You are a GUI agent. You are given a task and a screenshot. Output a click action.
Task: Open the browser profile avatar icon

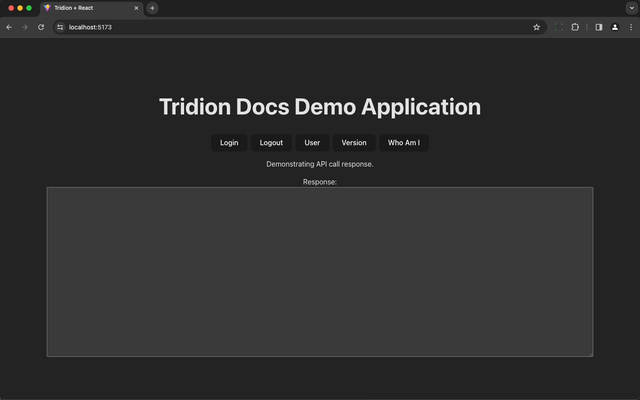click(x=615, y=27)
